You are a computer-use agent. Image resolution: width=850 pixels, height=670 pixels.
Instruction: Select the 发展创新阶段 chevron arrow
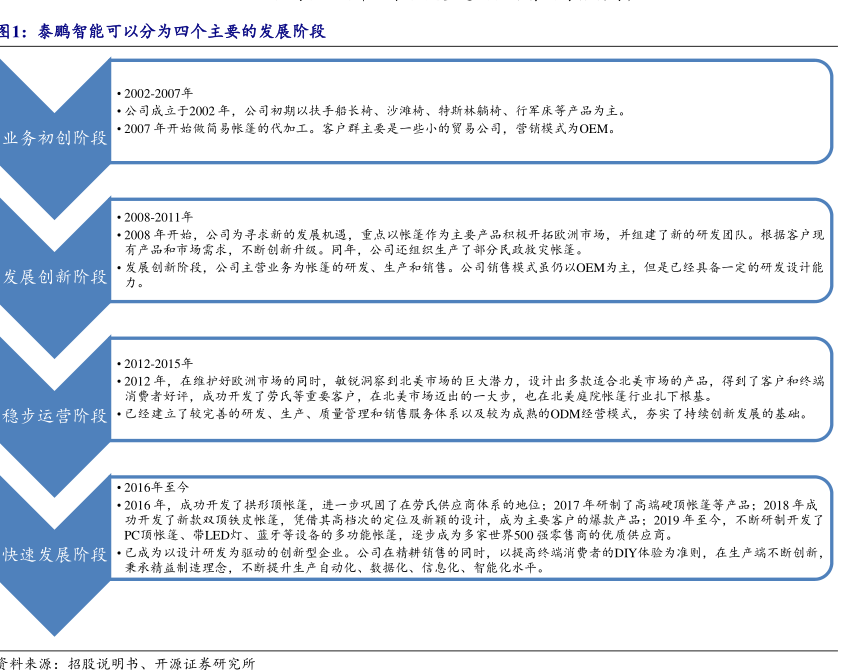tap(55, 276)
